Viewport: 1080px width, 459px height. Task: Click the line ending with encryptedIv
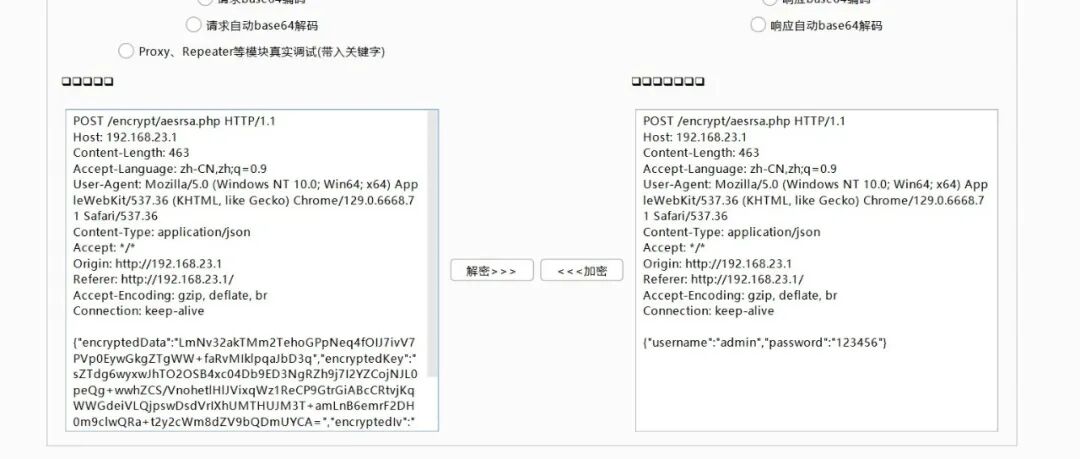point(245,422)
